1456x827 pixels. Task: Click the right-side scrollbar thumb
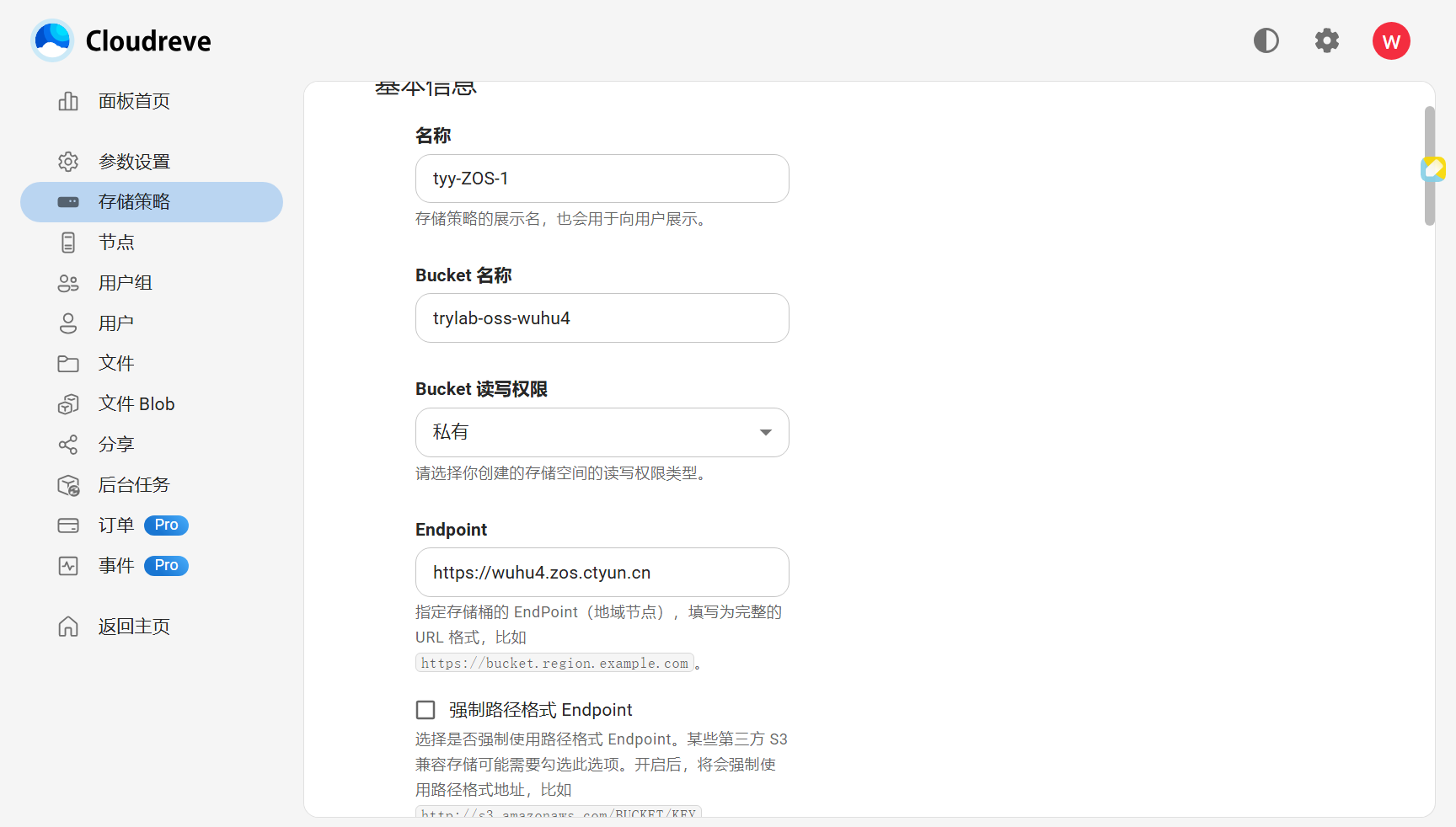click(1429, 164)
